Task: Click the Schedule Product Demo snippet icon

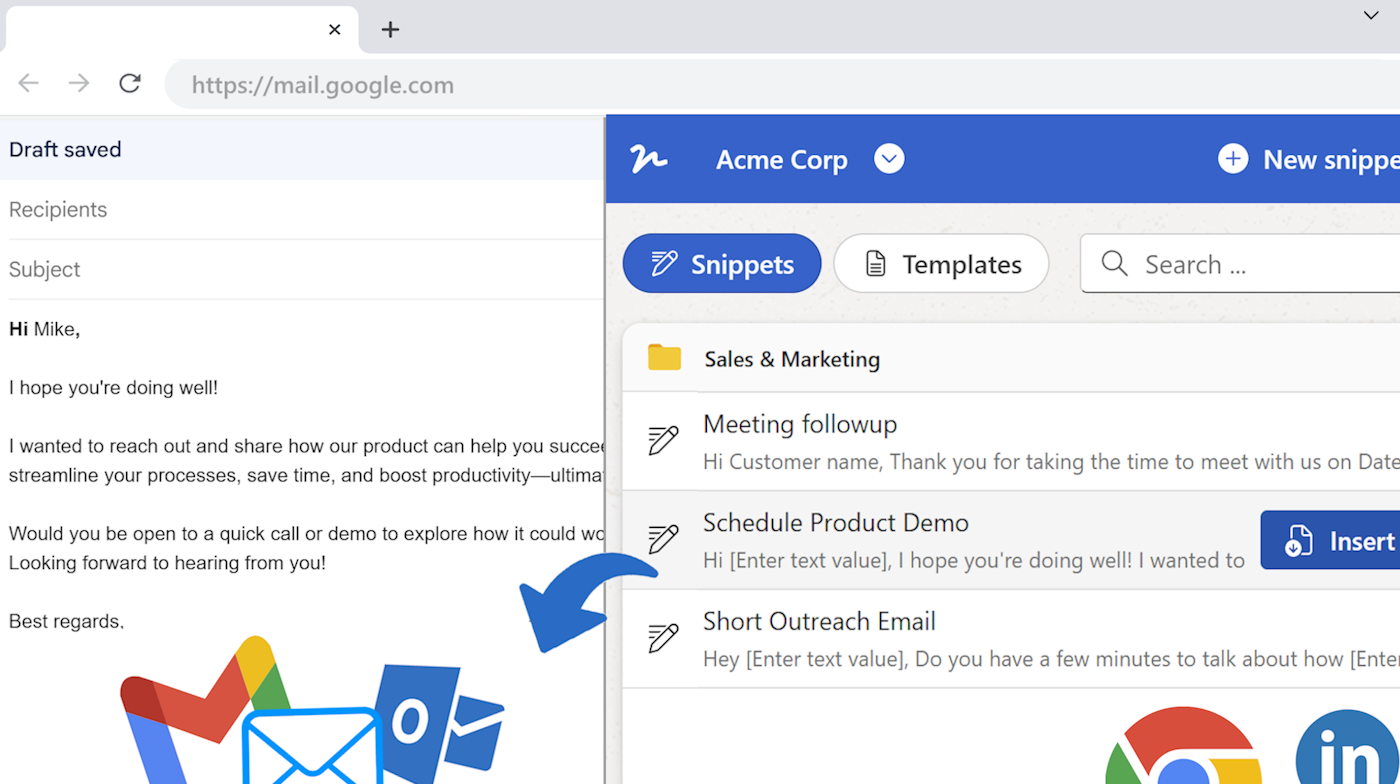Action: 663,539
